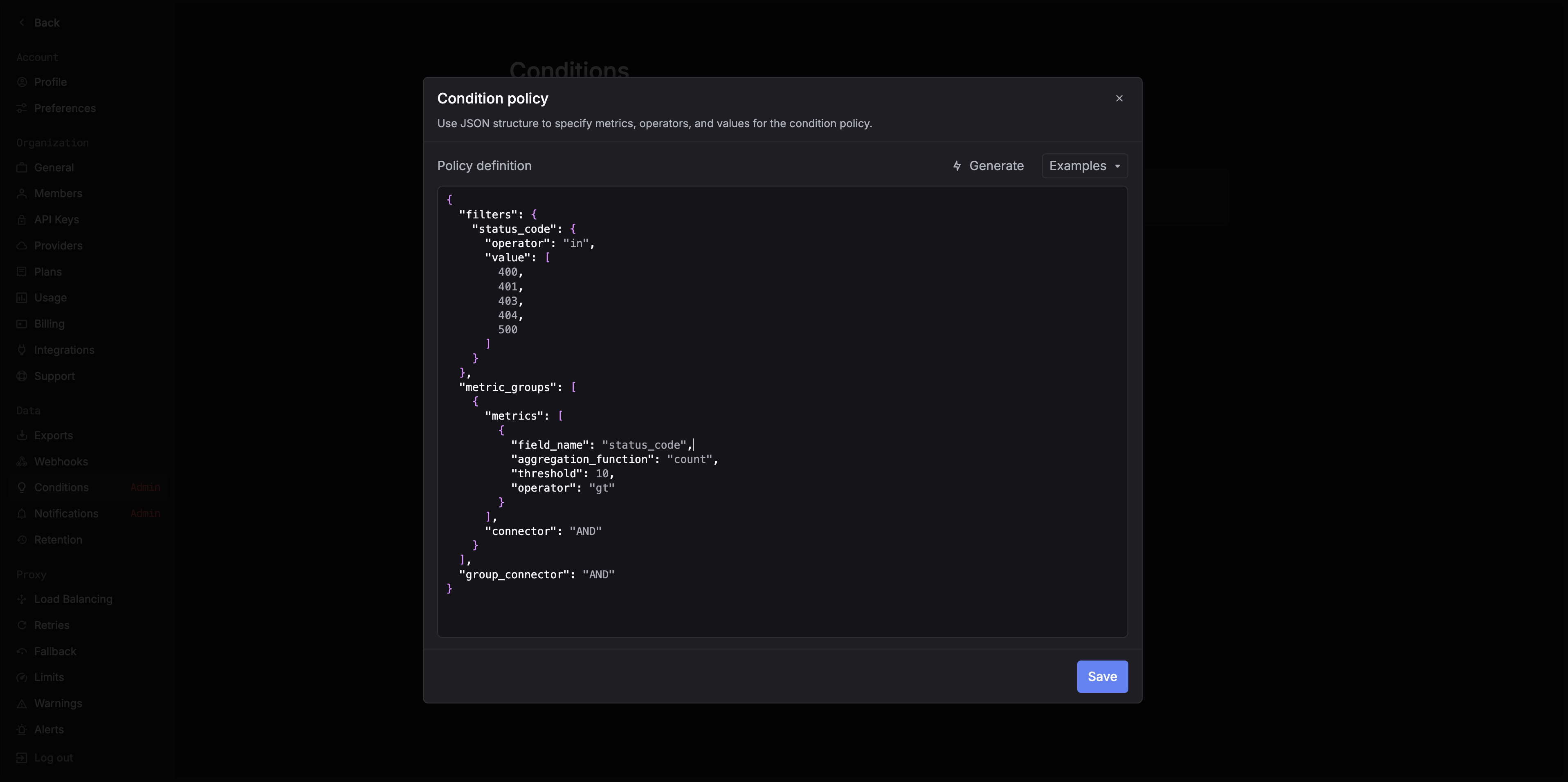Open the Profile page icon
The height and width of the screenshot is (782, 1568).
tap(22, 82)
